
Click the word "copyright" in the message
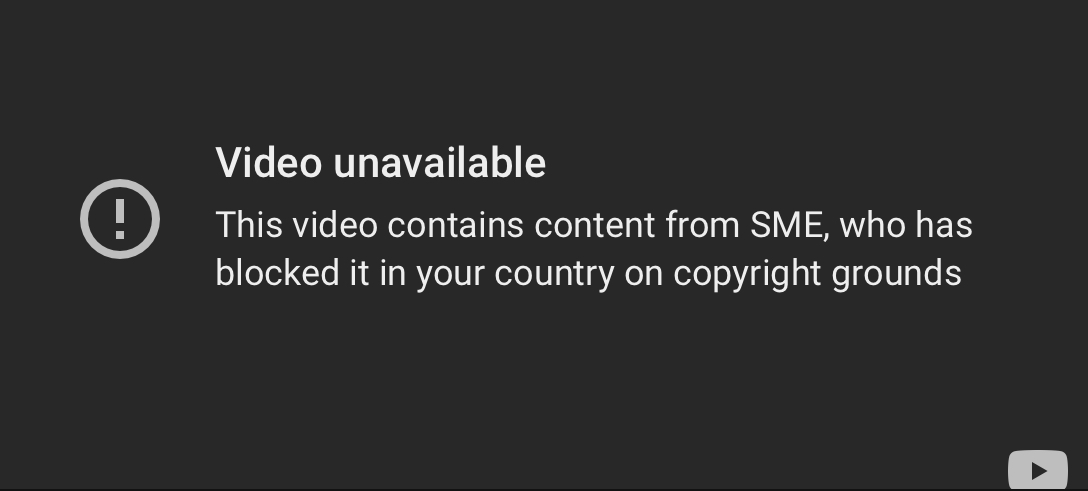[747, 274]
